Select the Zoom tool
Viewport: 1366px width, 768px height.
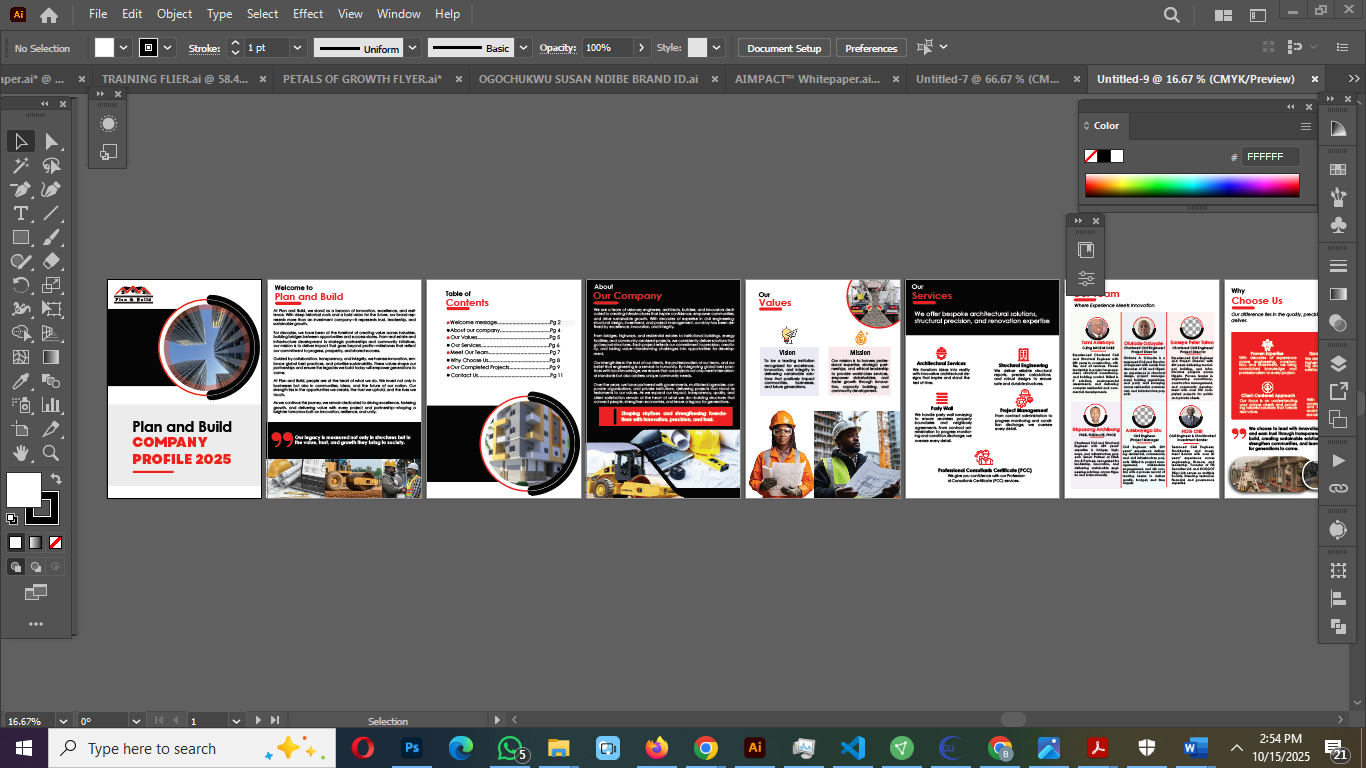[x=52, y=453]
